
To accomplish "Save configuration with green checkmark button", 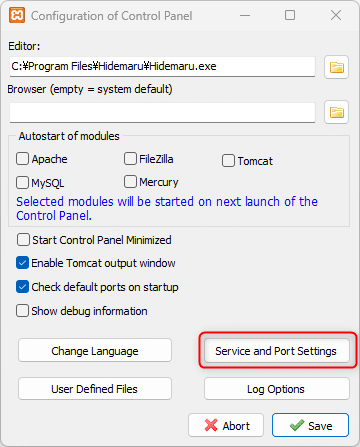I will [x=310, y=425].
